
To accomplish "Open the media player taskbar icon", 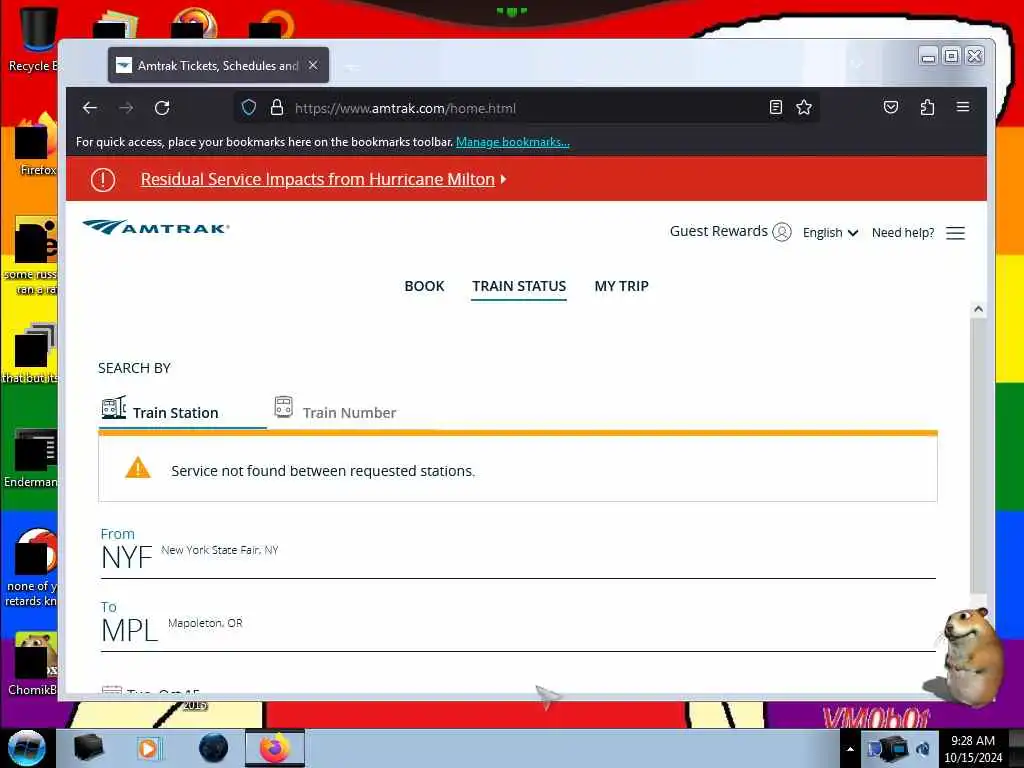I will [x=149, y=748].
